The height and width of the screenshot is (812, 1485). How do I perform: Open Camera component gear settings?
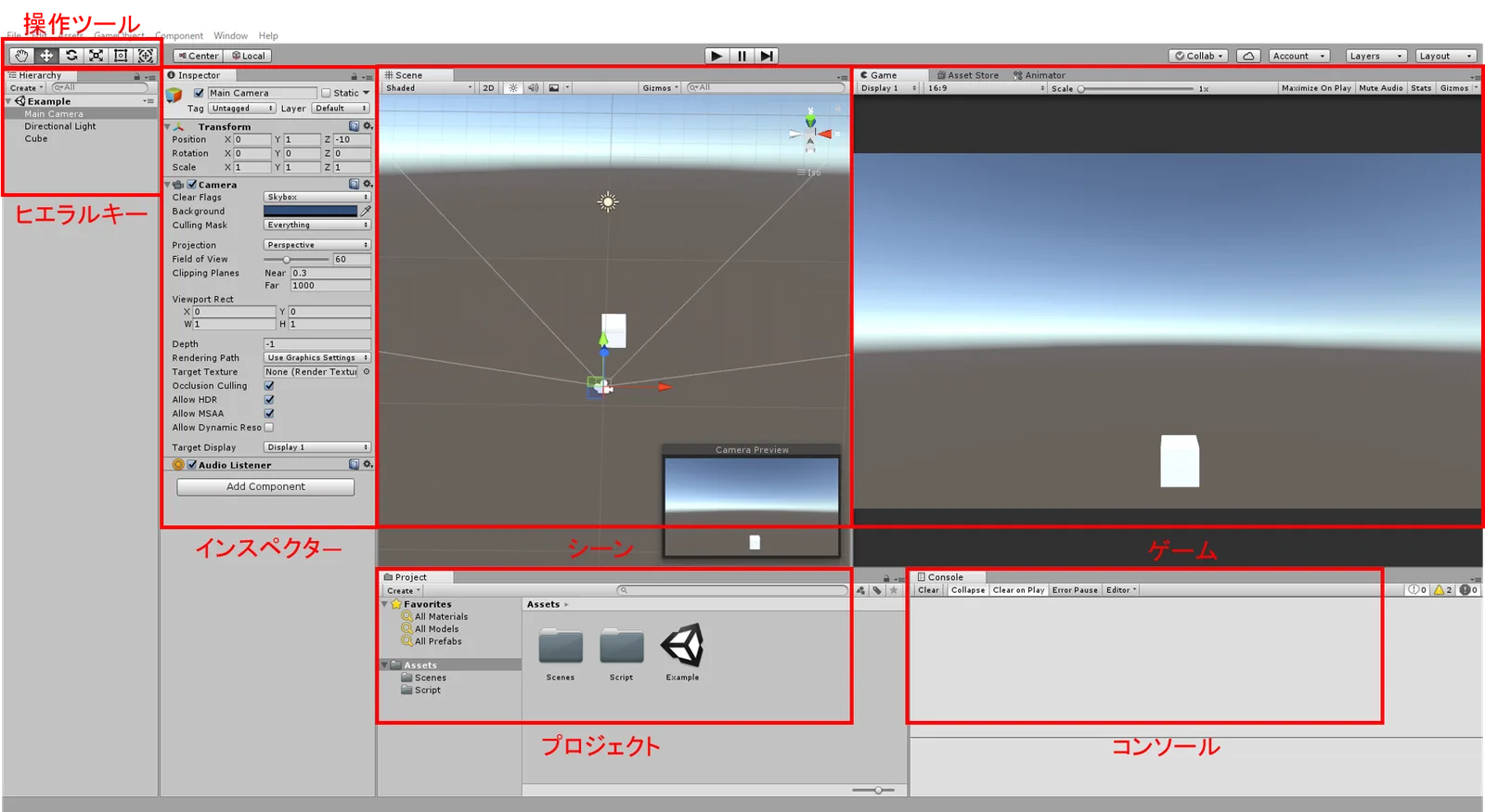pyautogui.click(x=368, y=184)
